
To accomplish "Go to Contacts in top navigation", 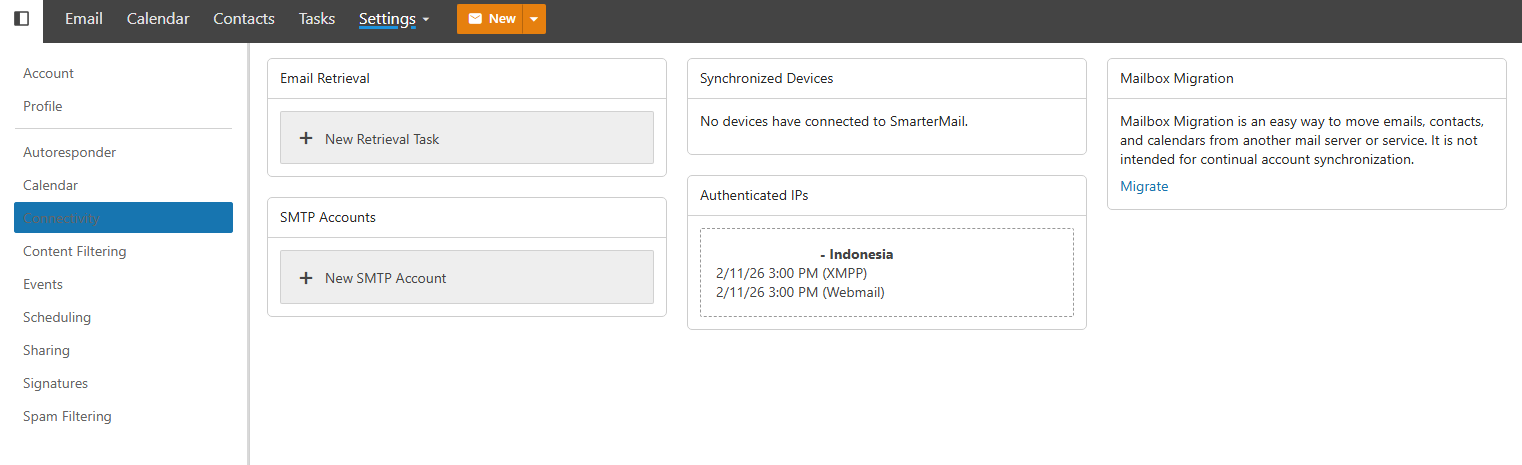I will 244,19.
